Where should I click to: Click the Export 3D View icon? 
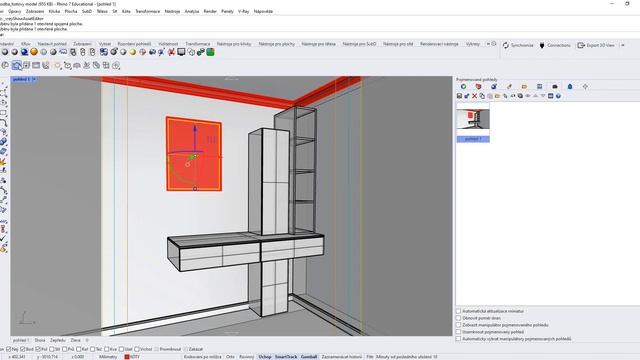click(581, 45)
